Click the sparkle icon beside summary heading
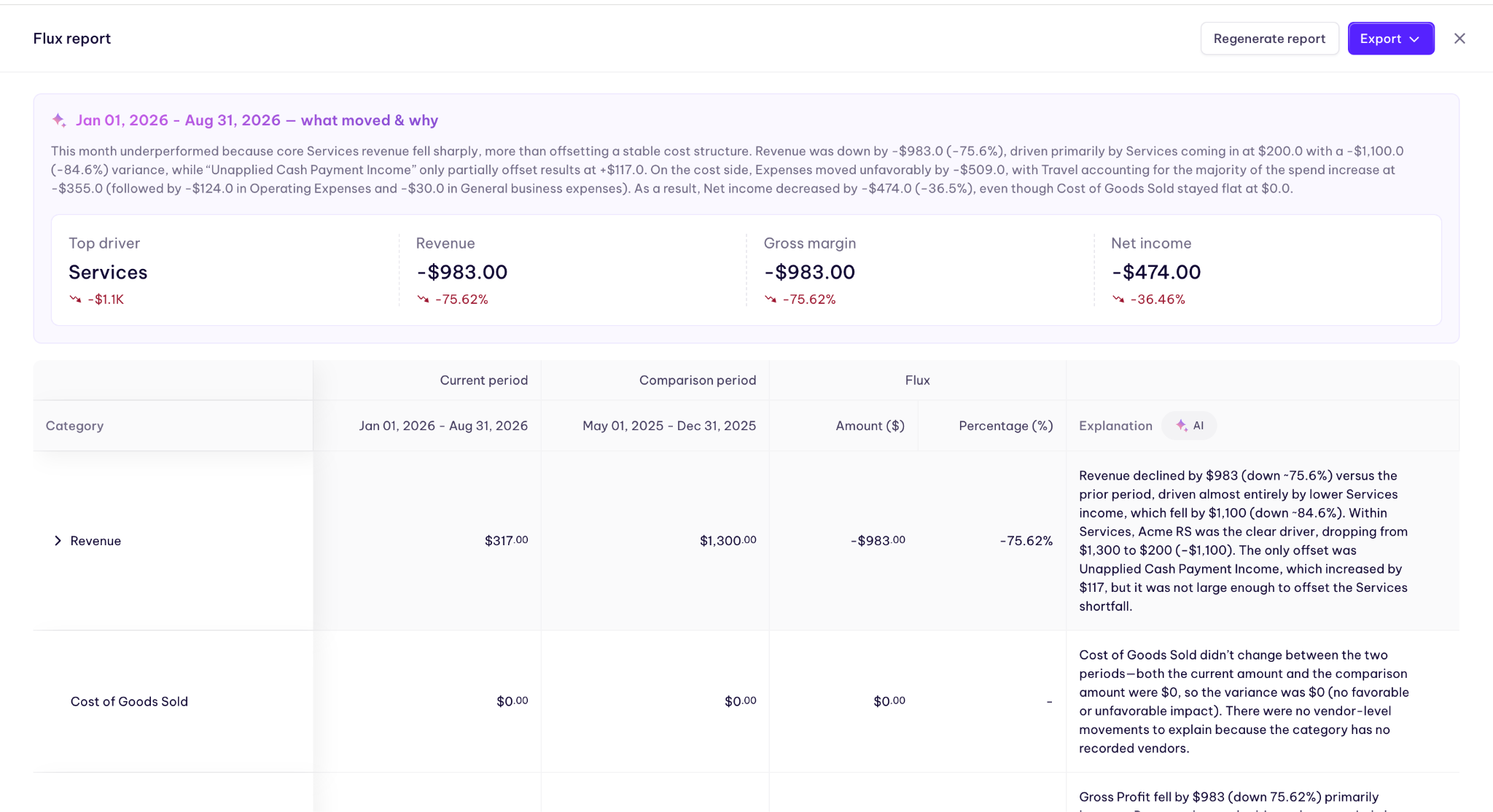The width and height of the screenshot is (1493, 812). pyautogui.click(x=59, y=120)
